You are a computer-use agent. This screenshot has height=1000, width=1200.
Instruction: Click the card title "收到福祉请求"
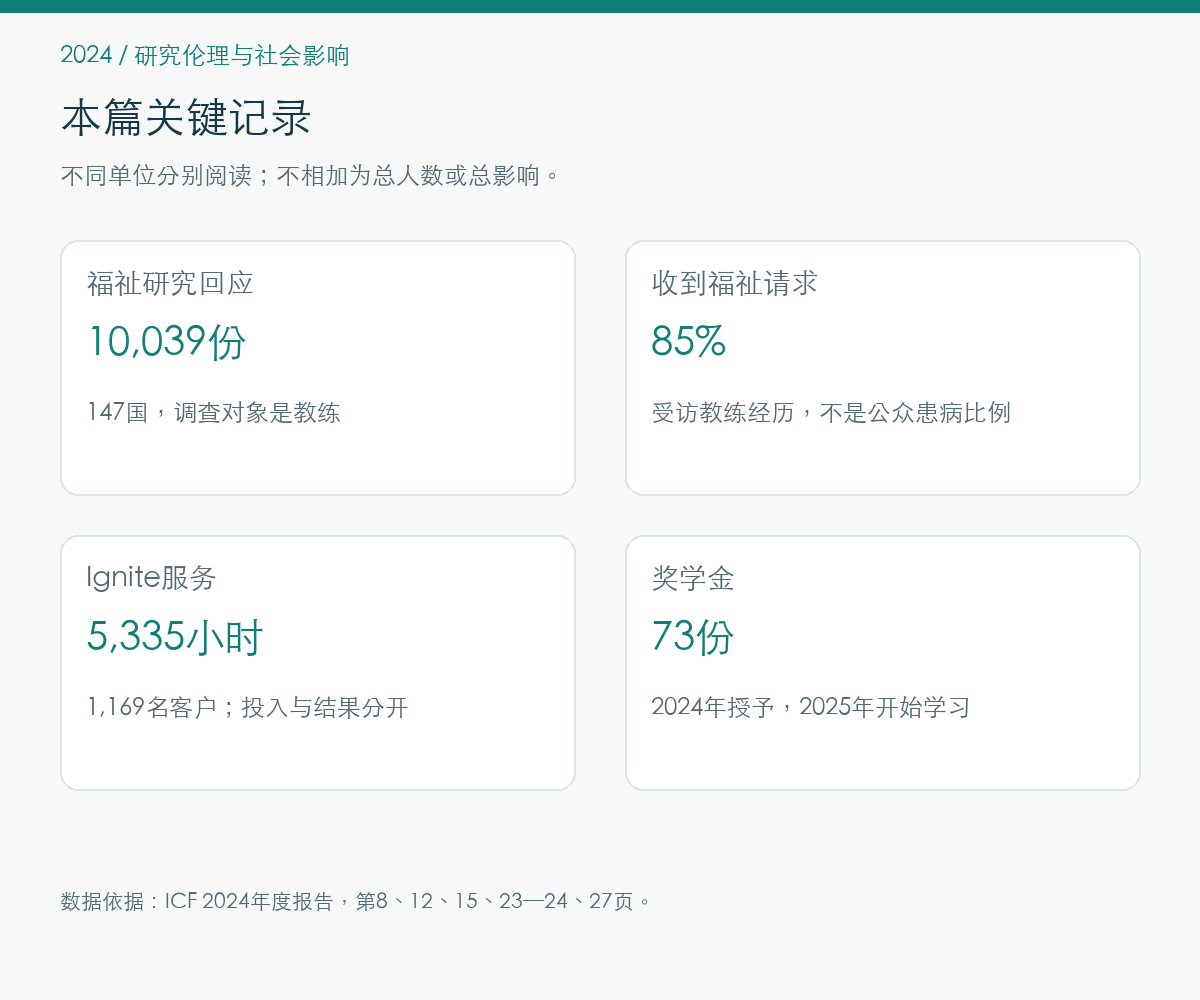coord(735,283)
